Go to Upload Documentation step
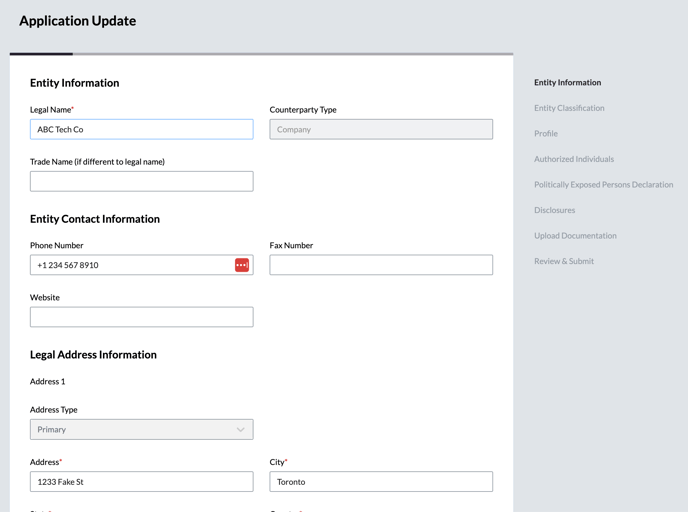Screen dimensions: 688x512 (x=575, y=236)
